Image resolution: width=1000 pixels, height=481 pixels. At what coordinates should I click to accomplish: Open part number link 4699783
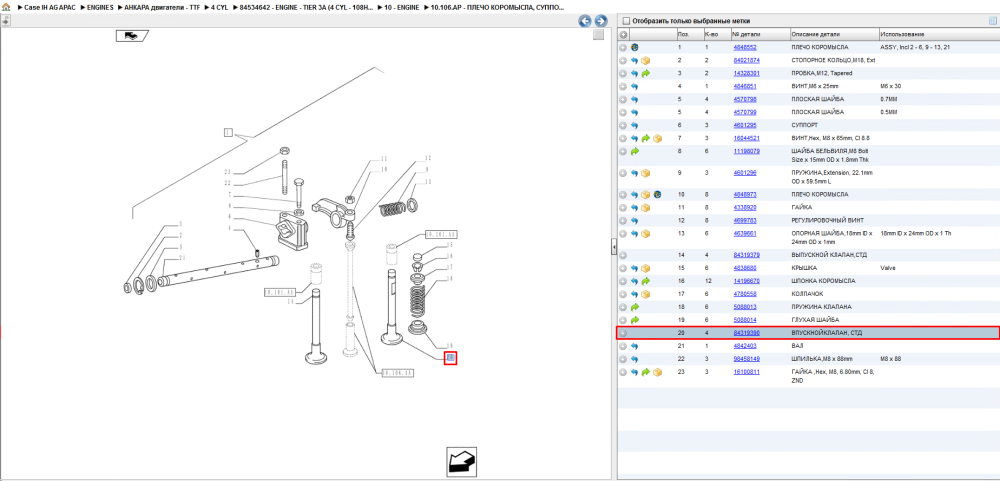point(744,220)
